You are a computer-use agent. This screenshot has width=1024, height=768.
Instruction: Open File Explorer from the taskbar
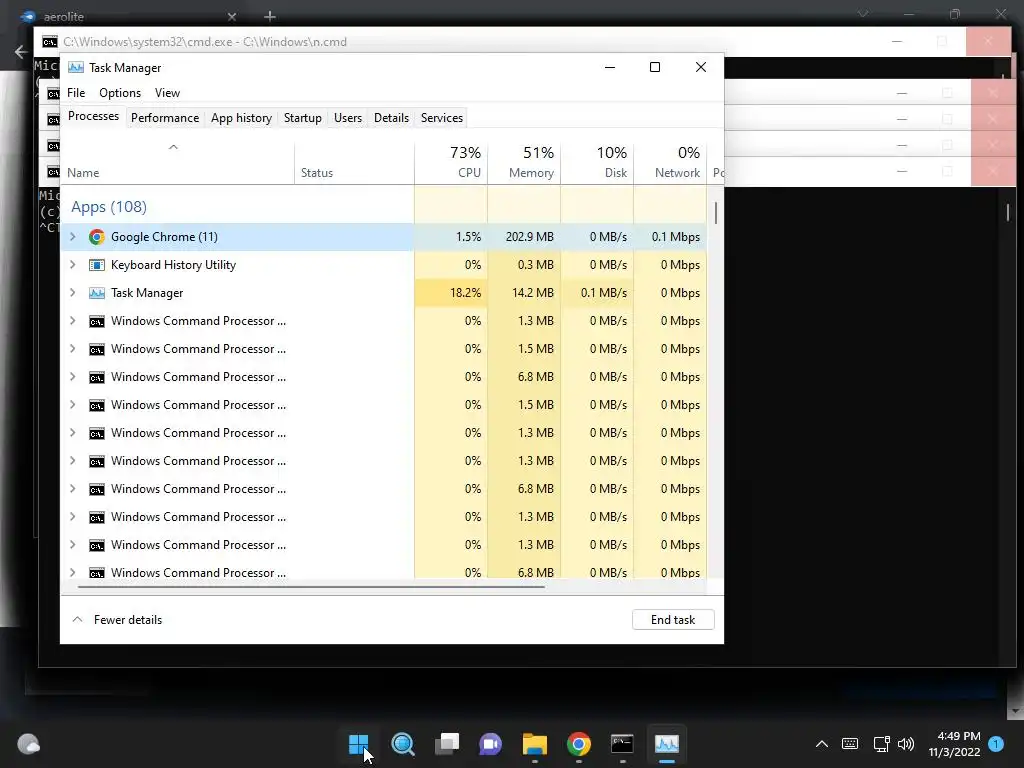tap(534, 744)
